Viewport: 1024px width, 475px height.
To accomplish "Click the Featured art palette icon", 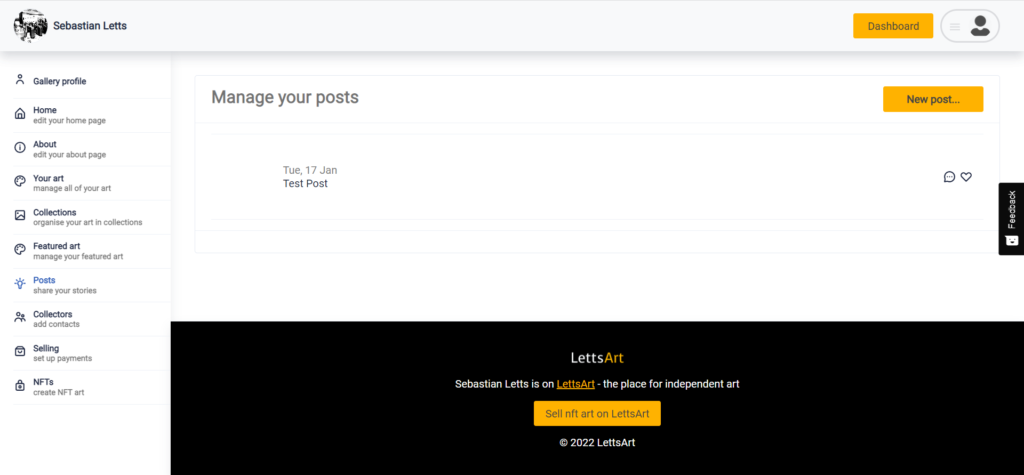I will coord(20,249).
